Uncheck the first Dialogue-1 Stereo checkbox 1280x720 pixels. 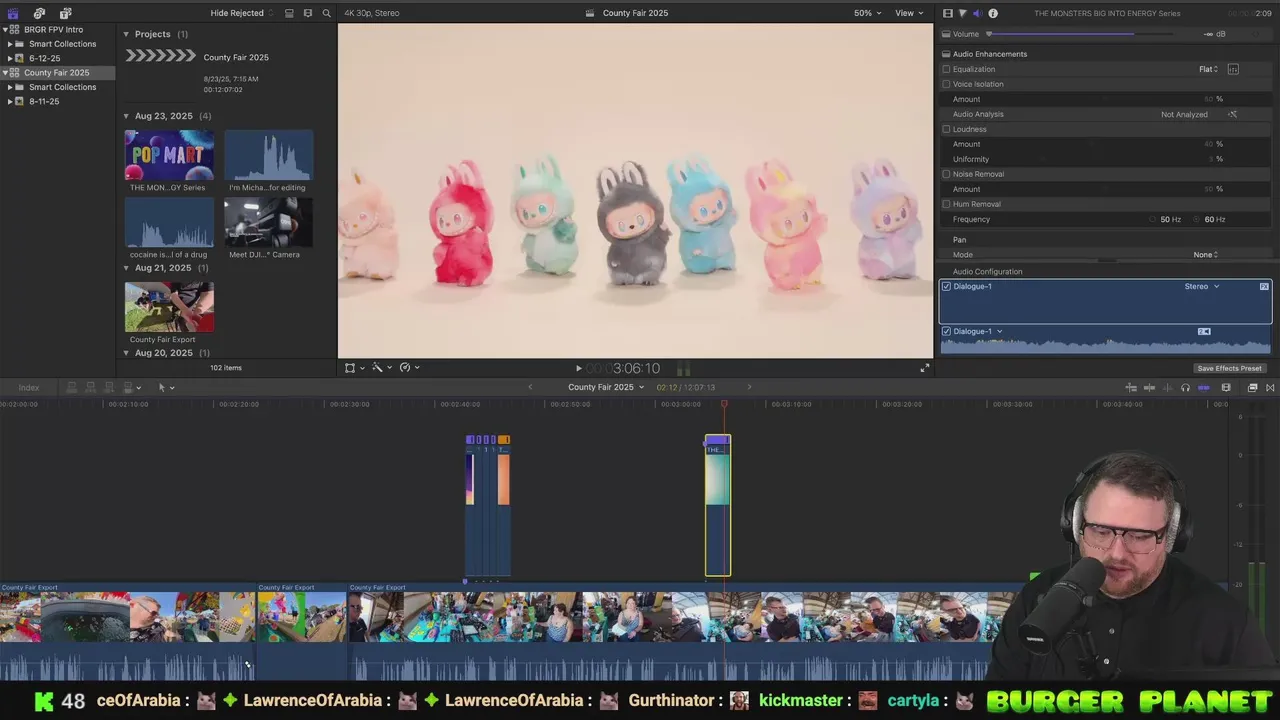pos(946,287)
